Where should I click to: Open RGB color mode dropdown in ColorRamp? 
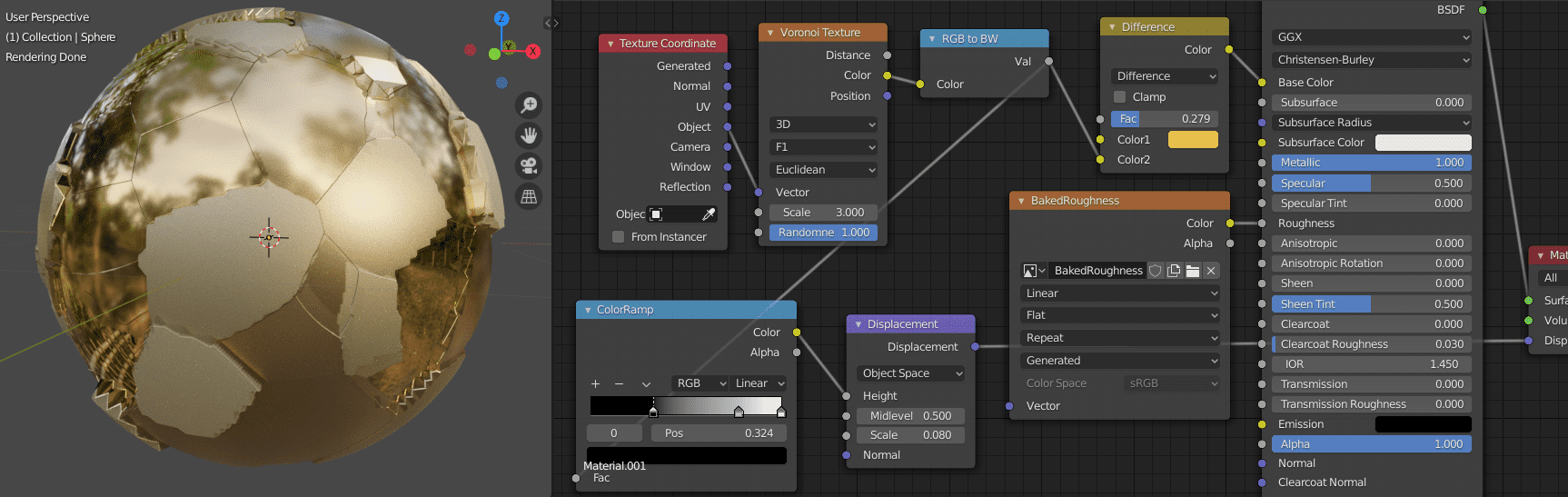tap(700, 383)
